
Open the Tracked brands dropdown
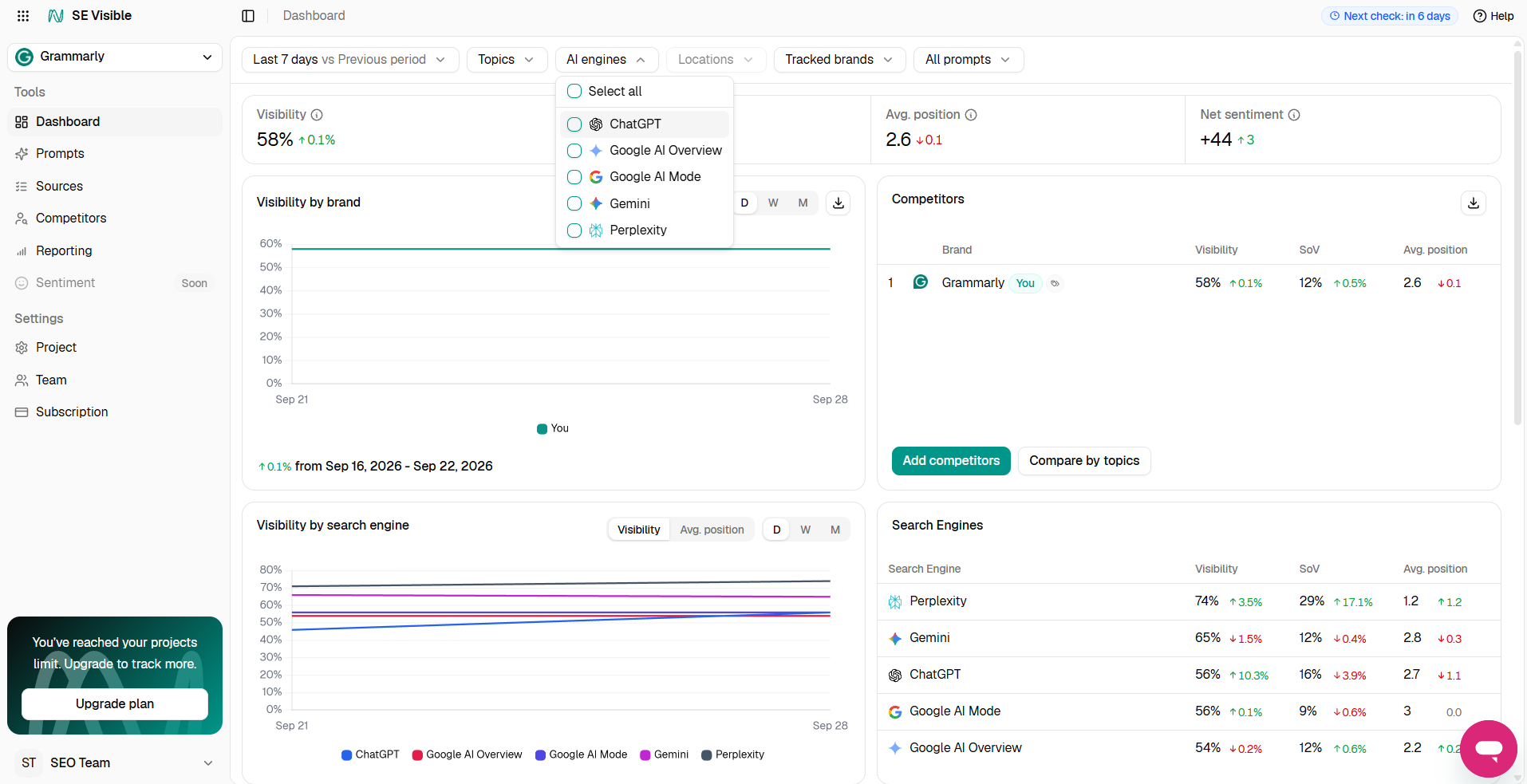840,60
